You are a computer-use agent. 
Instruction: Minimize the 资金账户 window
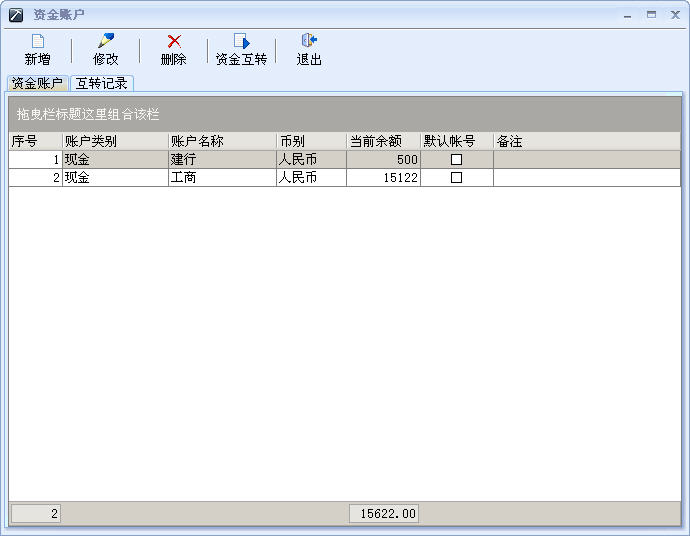628,15
